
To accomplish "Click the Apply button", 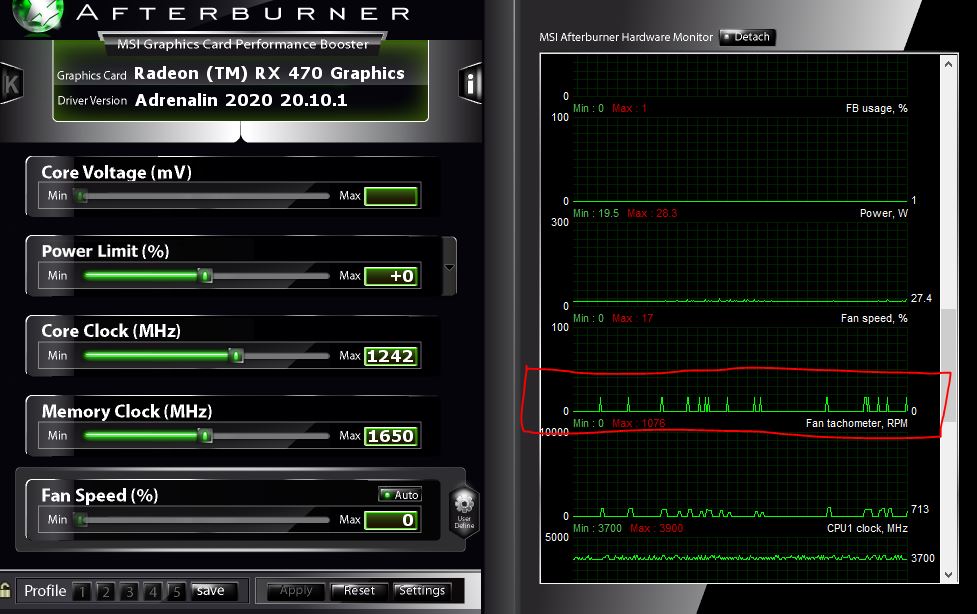I will [295, 591].
